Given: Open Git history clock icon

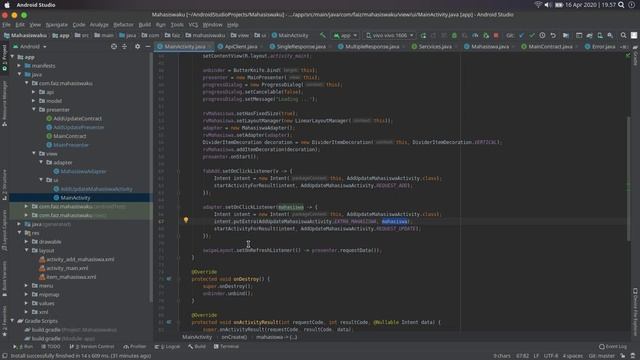Looking at the screenshot, I should pyautogui.click(x=542, y=36).
